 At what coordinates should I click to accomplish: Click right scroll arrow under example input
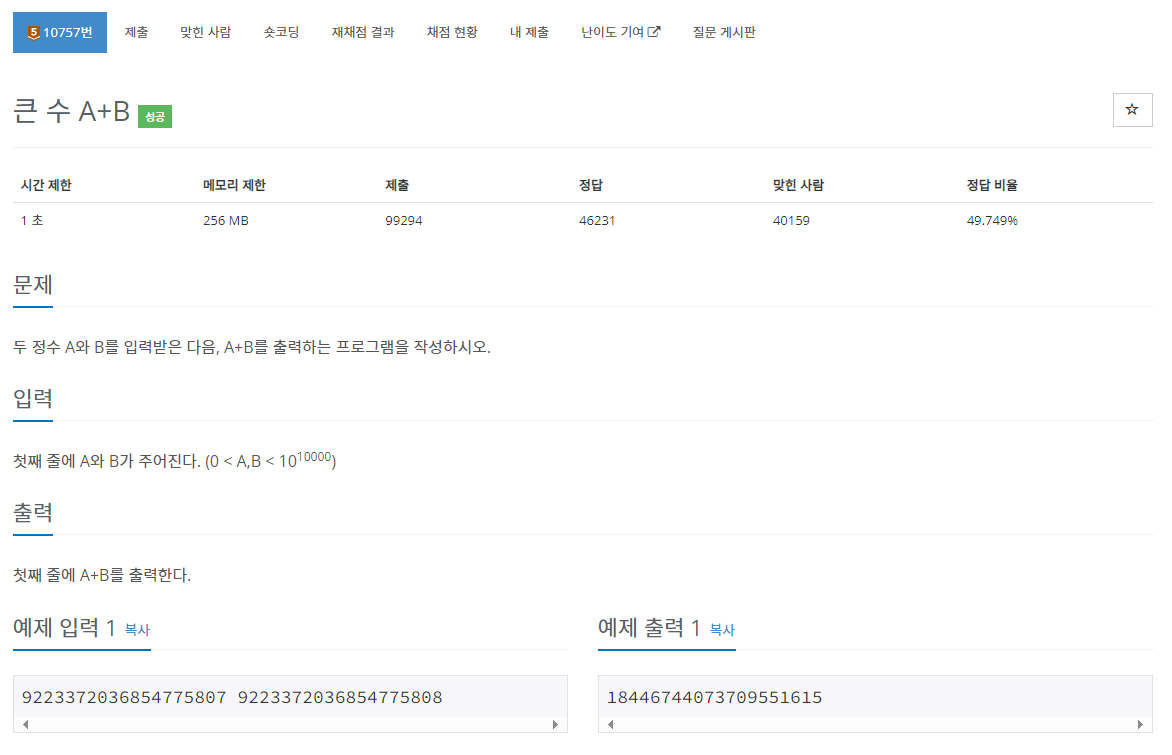[x=555, y=724]
